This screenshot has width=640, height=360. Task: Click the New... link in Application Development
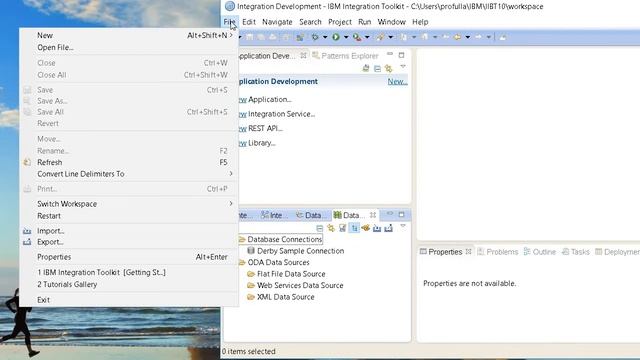coord(398,82)
